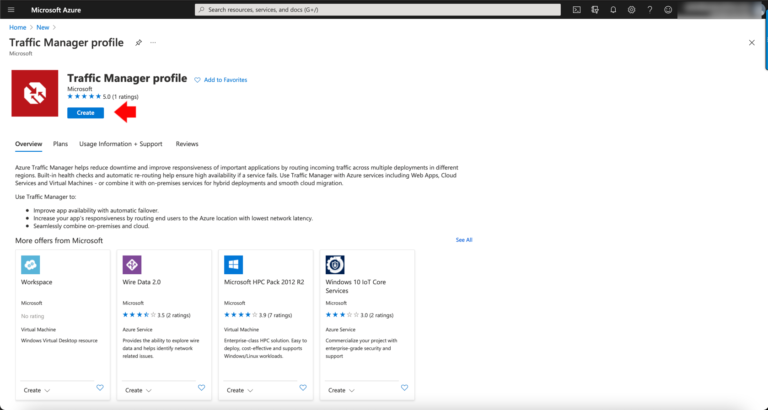Favorite Windows 10 IoT Core Services heart

(x=405, y=387)
